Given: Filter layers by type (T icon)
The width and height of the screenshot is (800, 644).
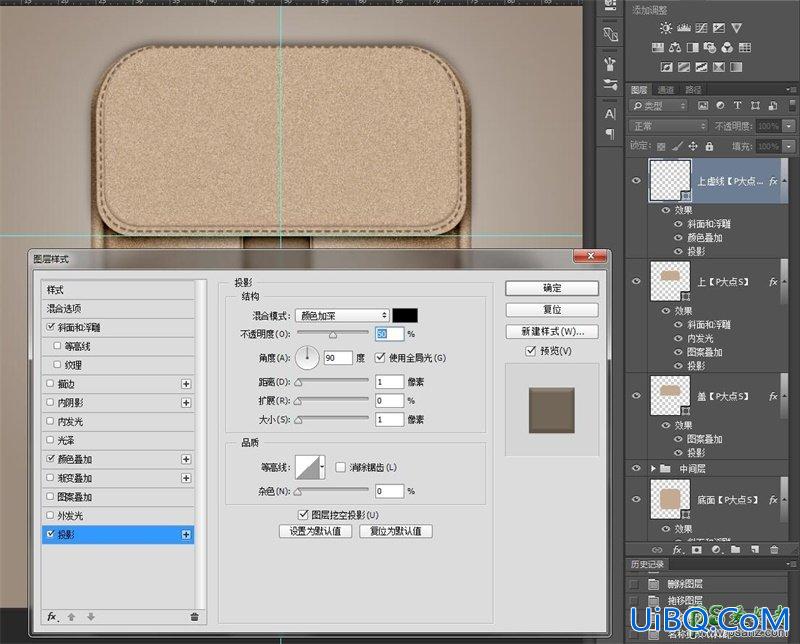Looking at the screenshot, I should pyautogui.click(x=737, y=106).
